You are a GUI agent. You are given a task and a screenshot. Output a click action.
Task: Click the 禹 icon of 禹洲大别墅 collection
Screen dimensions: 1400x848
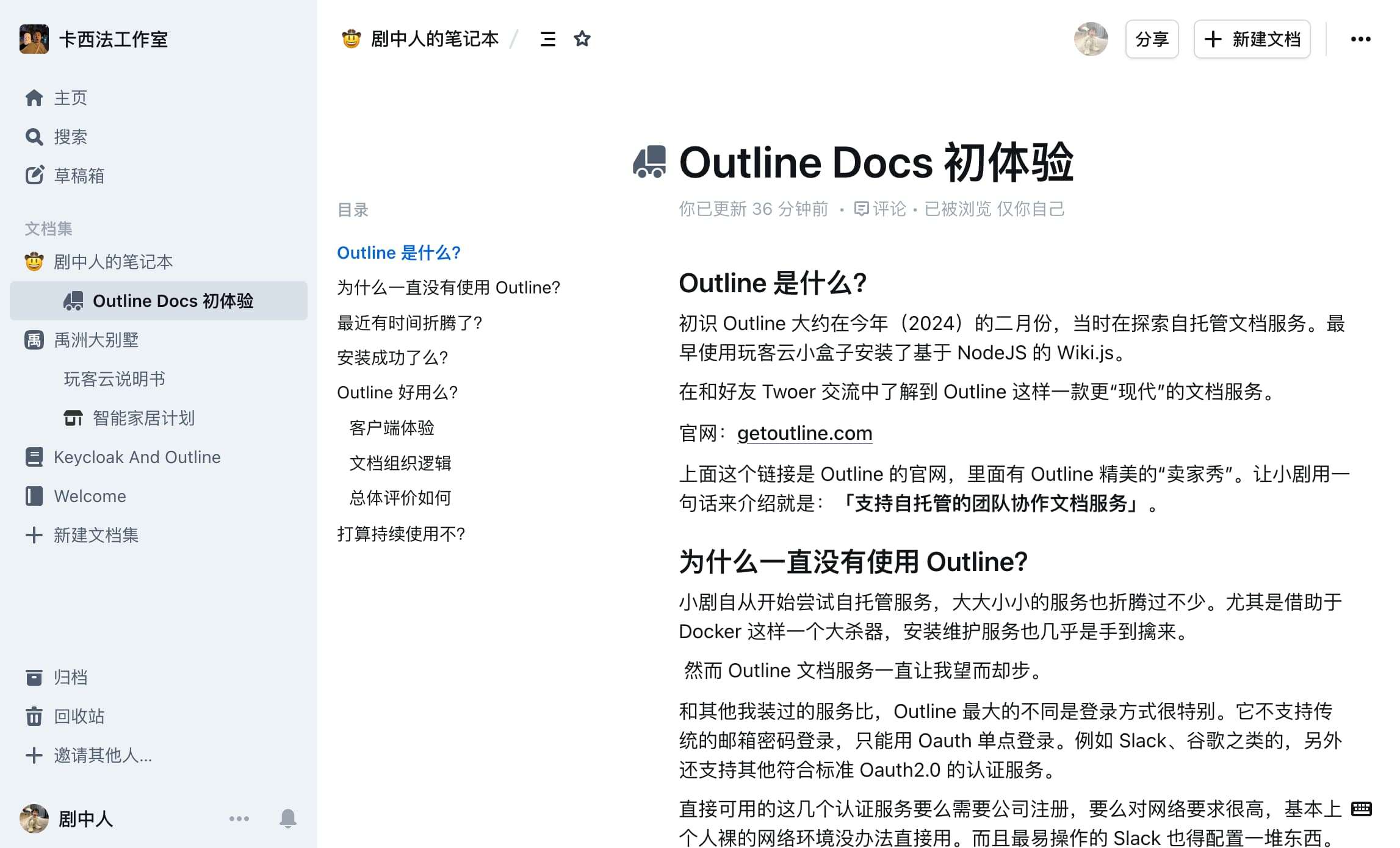coord(34,340)
